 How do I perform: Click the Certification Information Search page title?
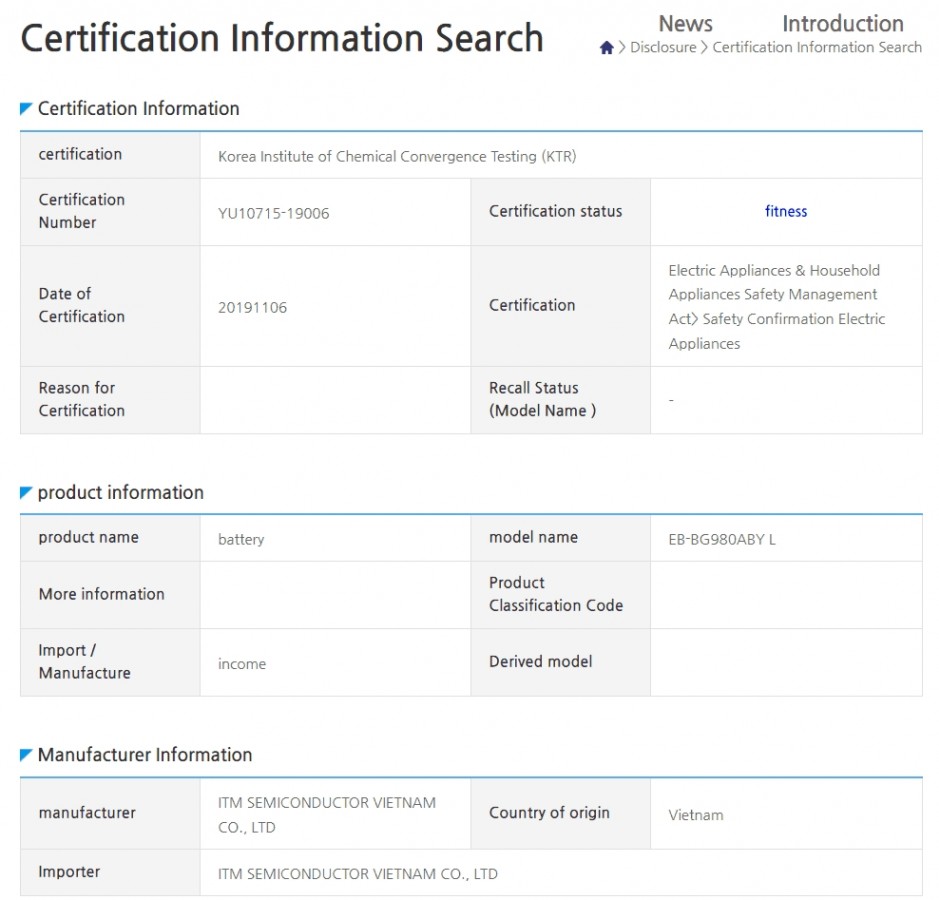(x=281, y=39)
